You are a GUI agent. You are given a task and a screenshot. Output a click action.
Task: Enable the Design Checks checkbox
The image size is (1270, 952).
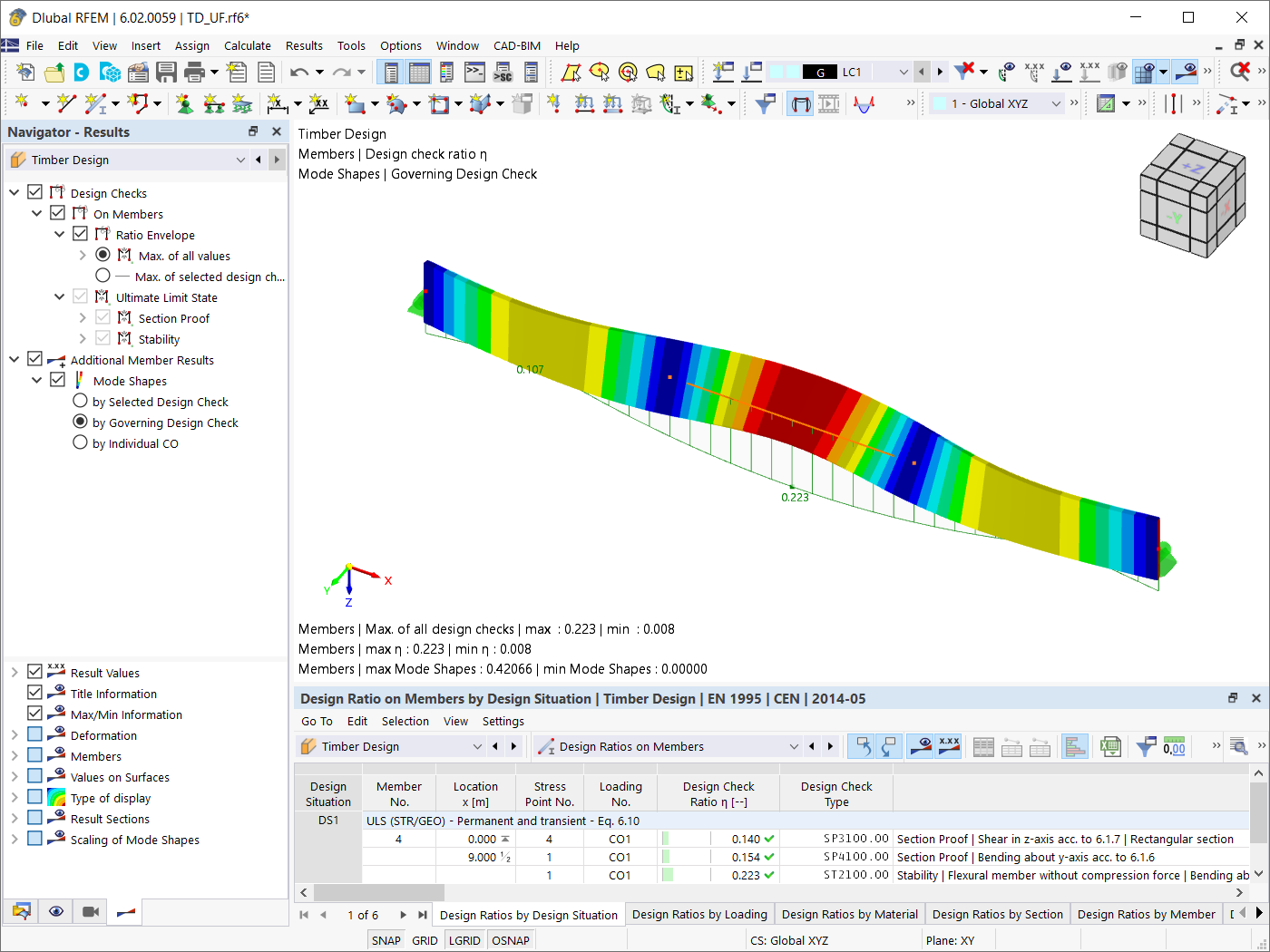(x=34, y=192)
